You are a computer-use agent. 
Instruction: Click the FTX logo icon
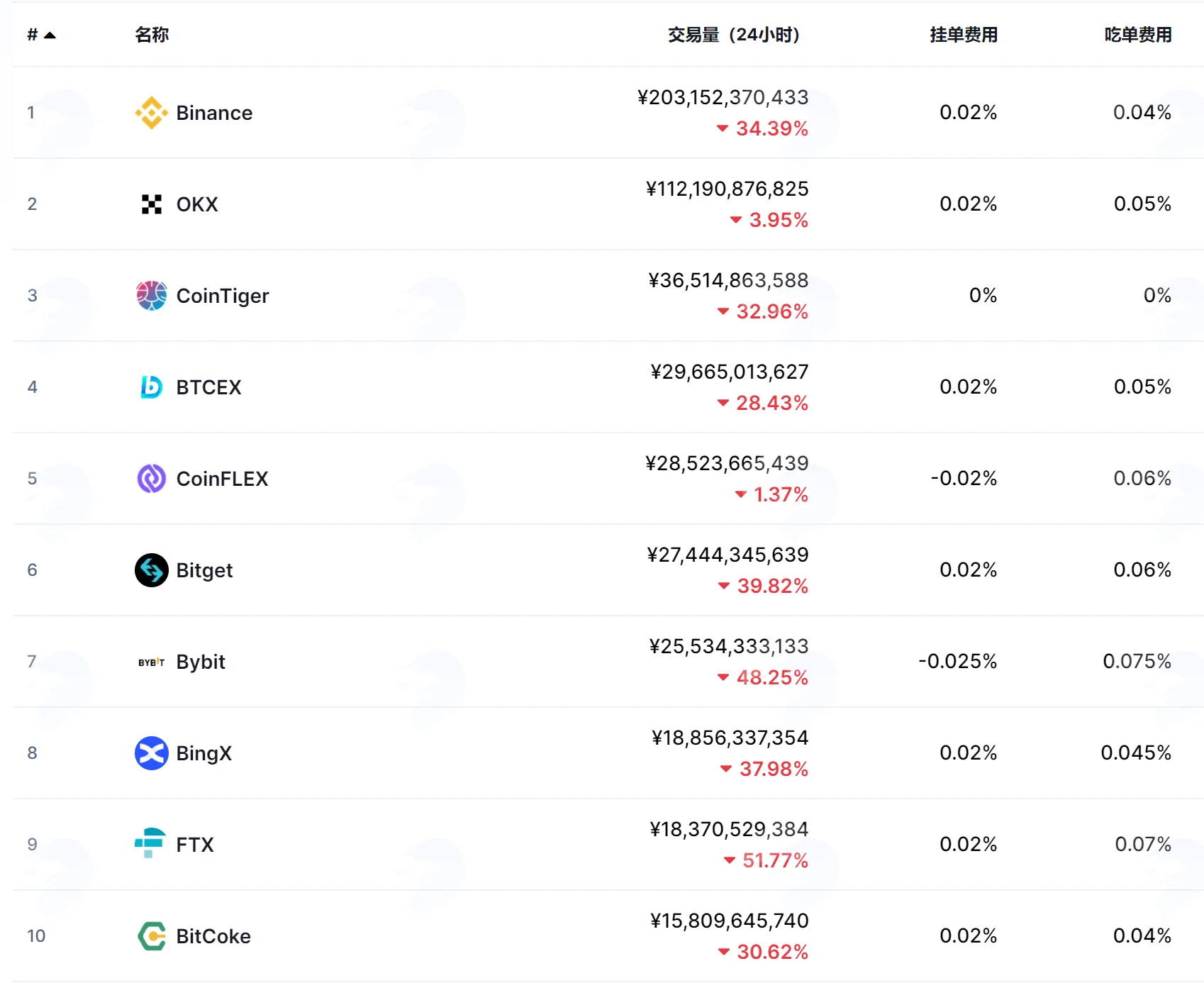point(150,843)
